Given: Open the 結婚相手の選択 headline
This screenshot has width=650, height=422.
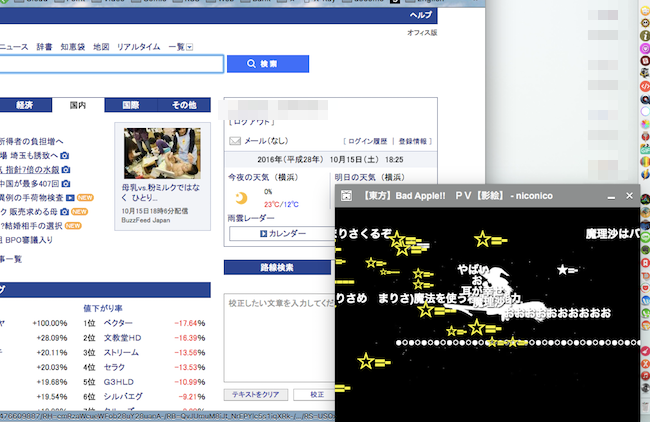Looking at the screenshot, I should click(32, 226).
